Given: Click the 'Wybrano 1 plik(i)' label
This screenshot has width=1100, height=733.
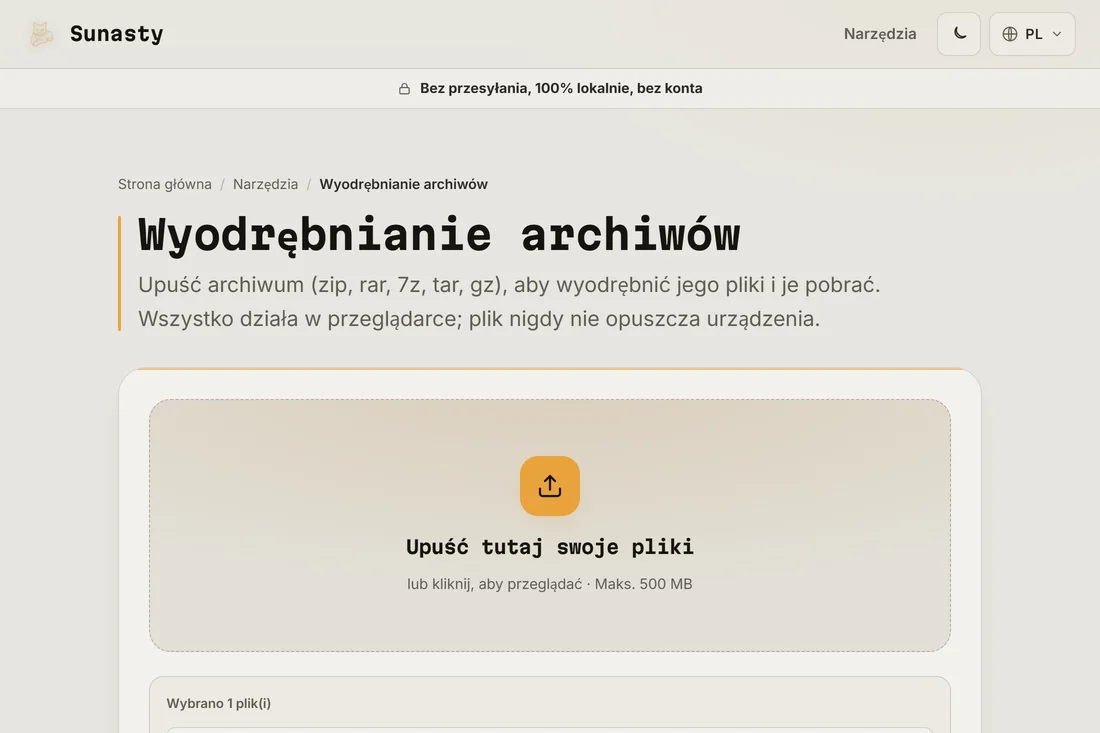Looking at the screenshot, I should click(x=219, y=703).
